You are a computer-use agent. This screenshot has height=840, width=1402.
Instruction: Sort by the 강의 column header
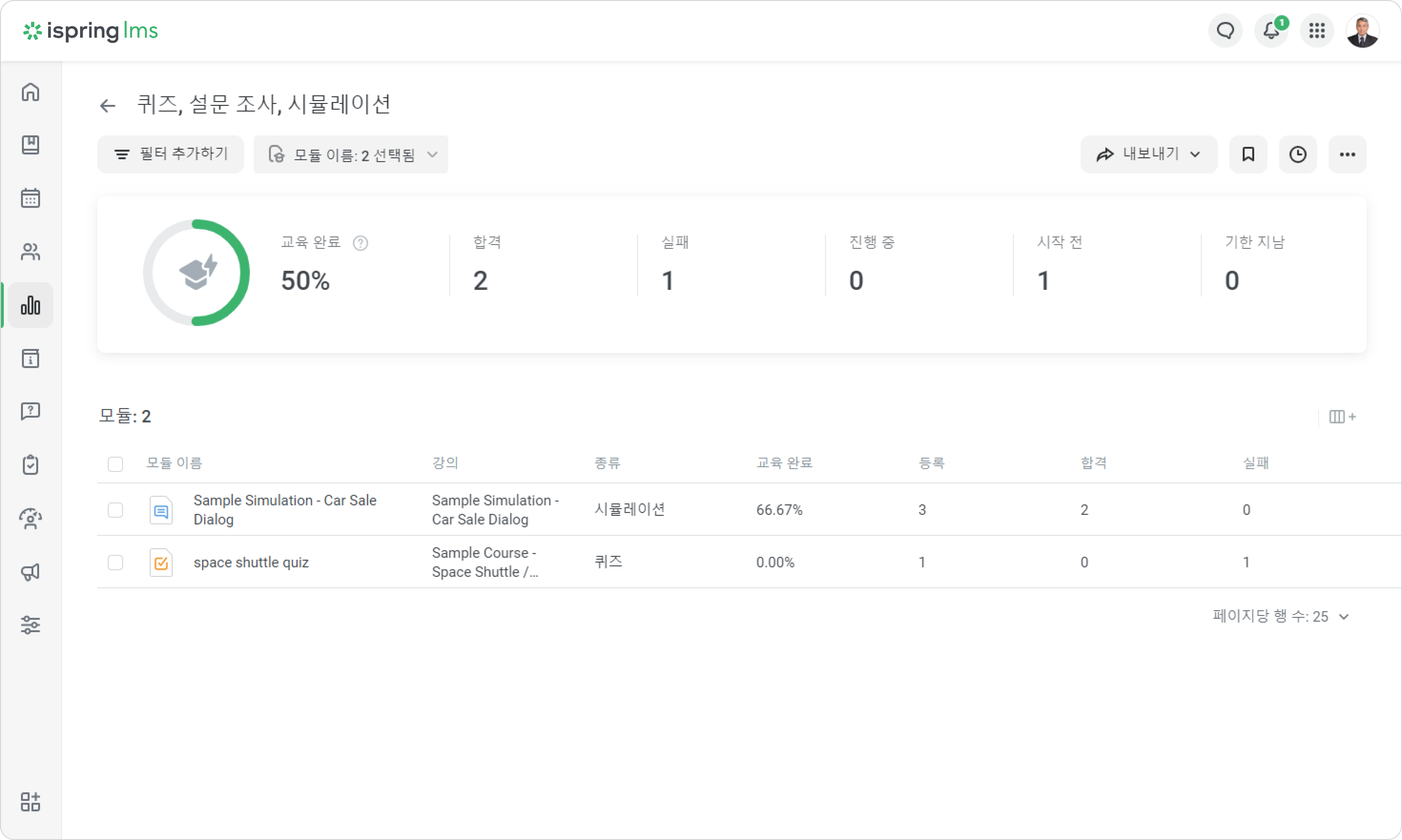445,463
